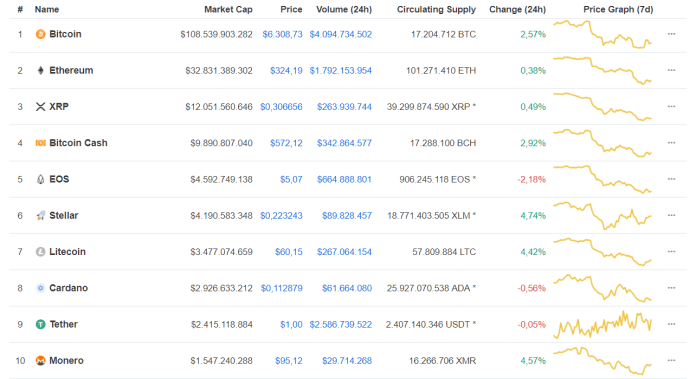The height and width of the screenshot is (379, 696).
Task: Open Bitcoin 7-day price graph
Action: tap(602, 34)
